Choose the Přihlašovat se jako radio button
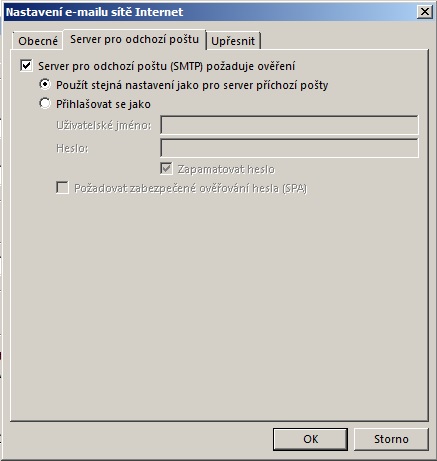 pos(45,103)
